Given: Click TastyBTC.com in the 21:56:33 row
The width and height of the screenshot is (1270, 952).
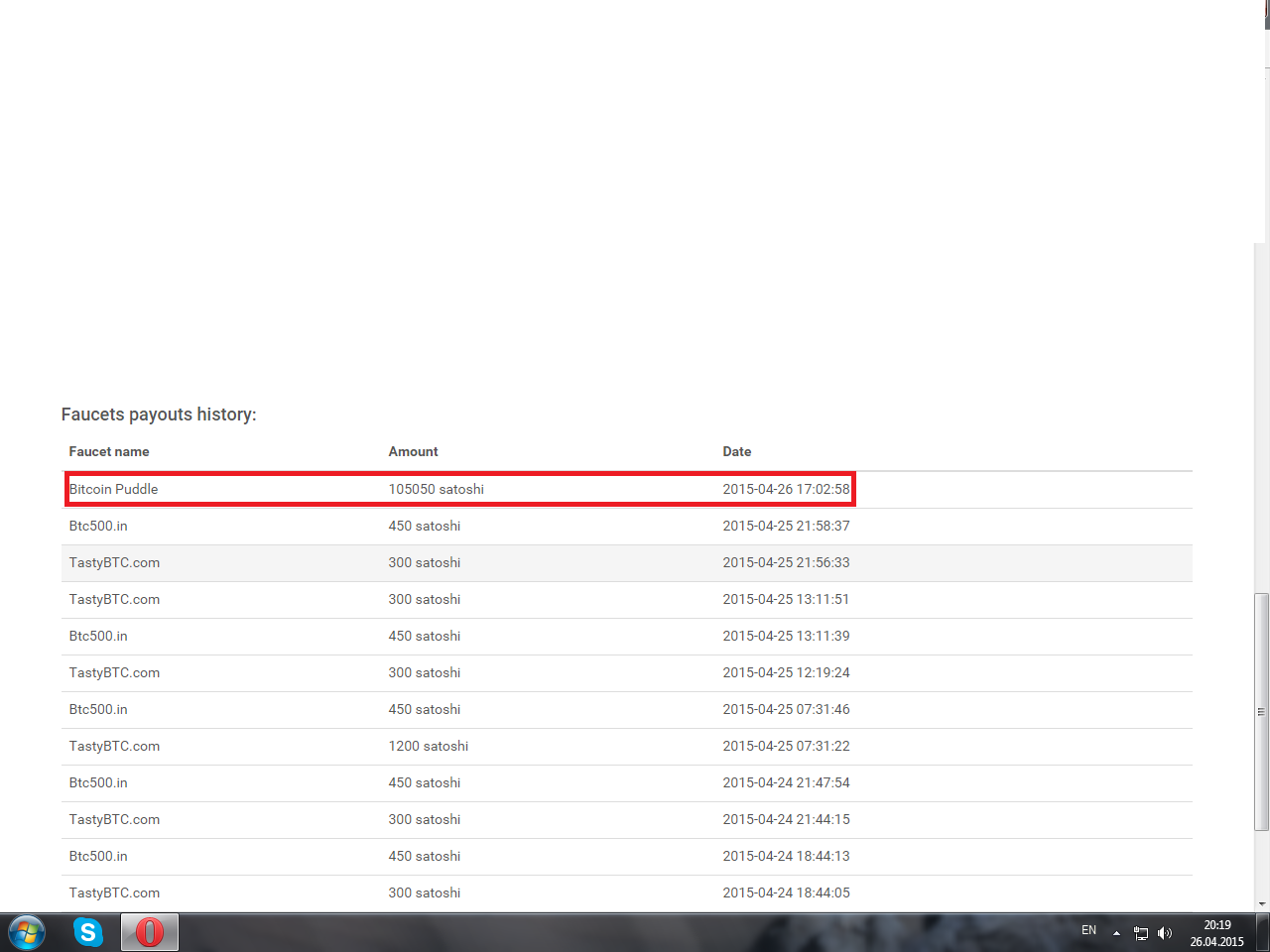Looking at the screenshot, I should click(114, 562).
